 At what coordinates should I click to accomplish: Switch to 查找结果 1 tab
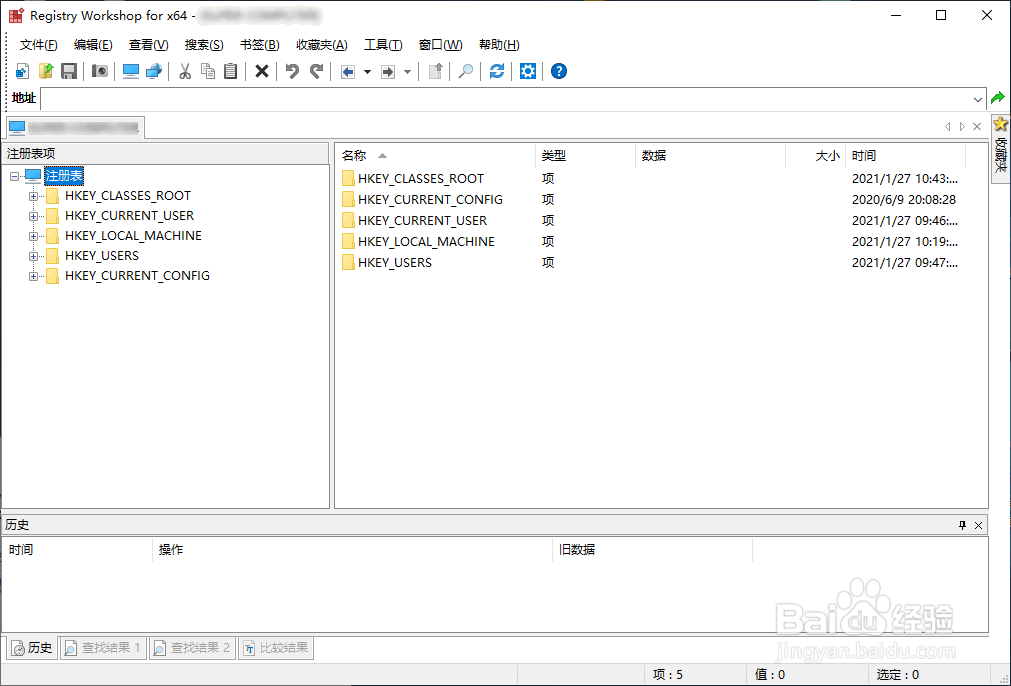tap(103, 648)
